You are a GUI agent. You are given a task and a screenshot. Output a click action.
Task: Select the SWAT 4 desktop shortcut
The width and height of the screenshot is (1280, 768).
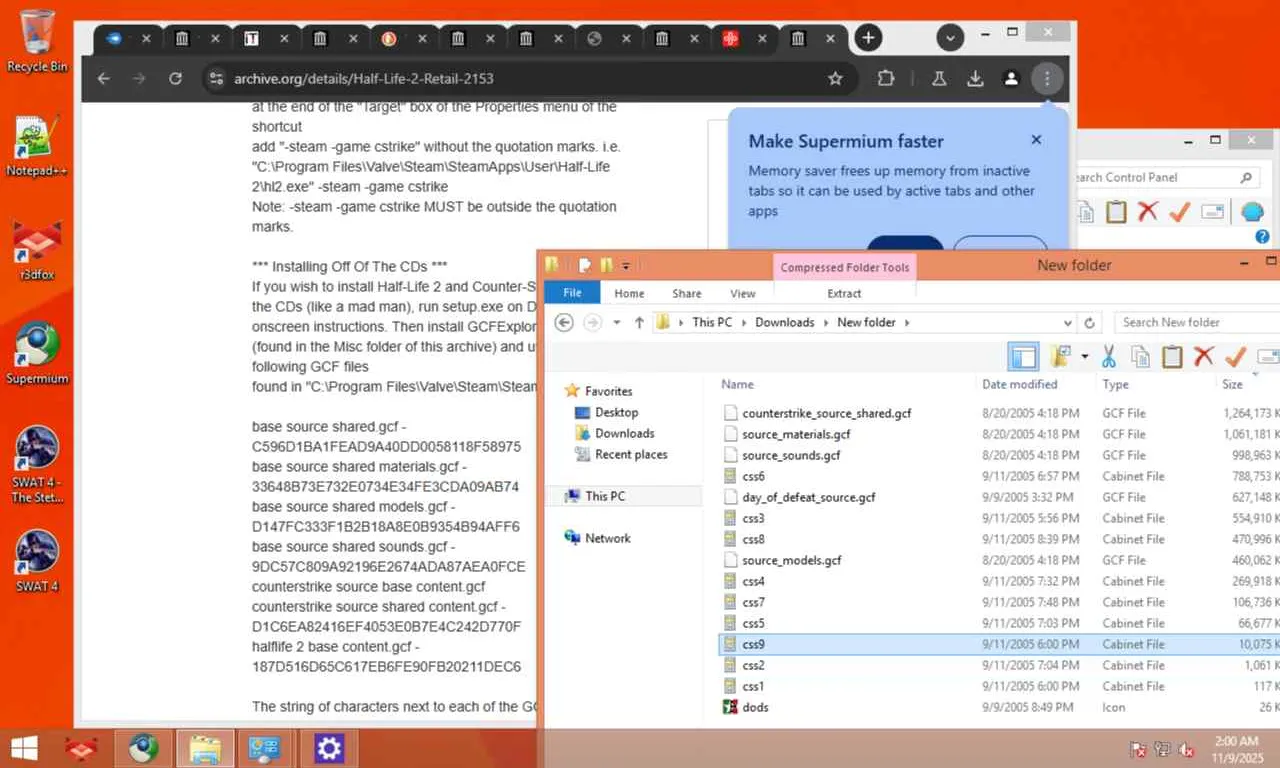pos(37,562)
